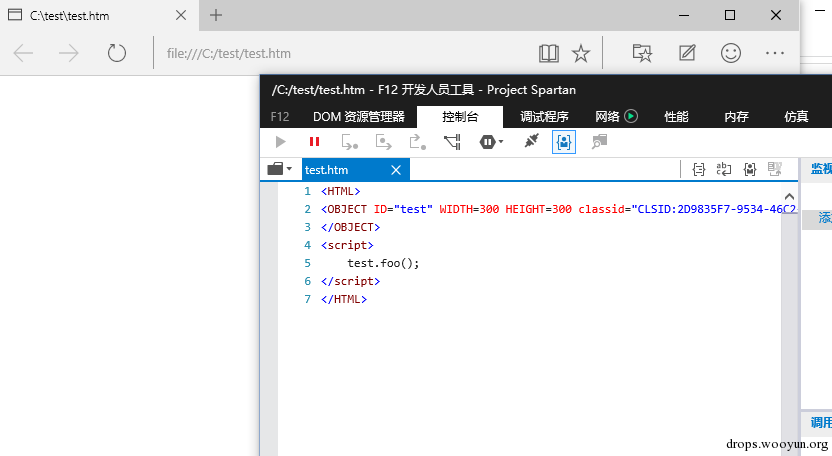Click the Step Out debugger icon
Screen dimensions: 832x456
tap(418, 142)
